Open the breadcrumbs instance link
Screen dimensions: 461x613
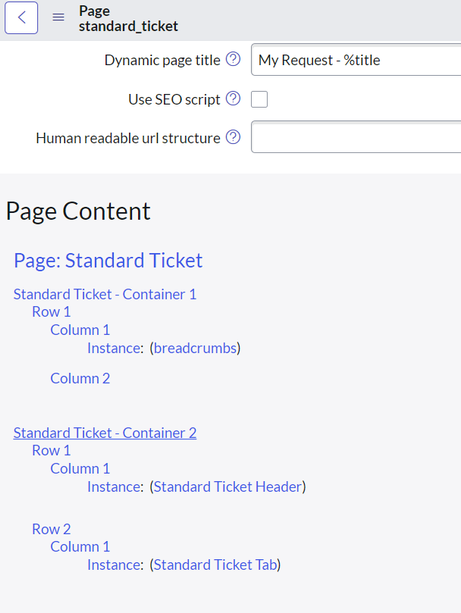pyautogui.click(x=195, y=348)
